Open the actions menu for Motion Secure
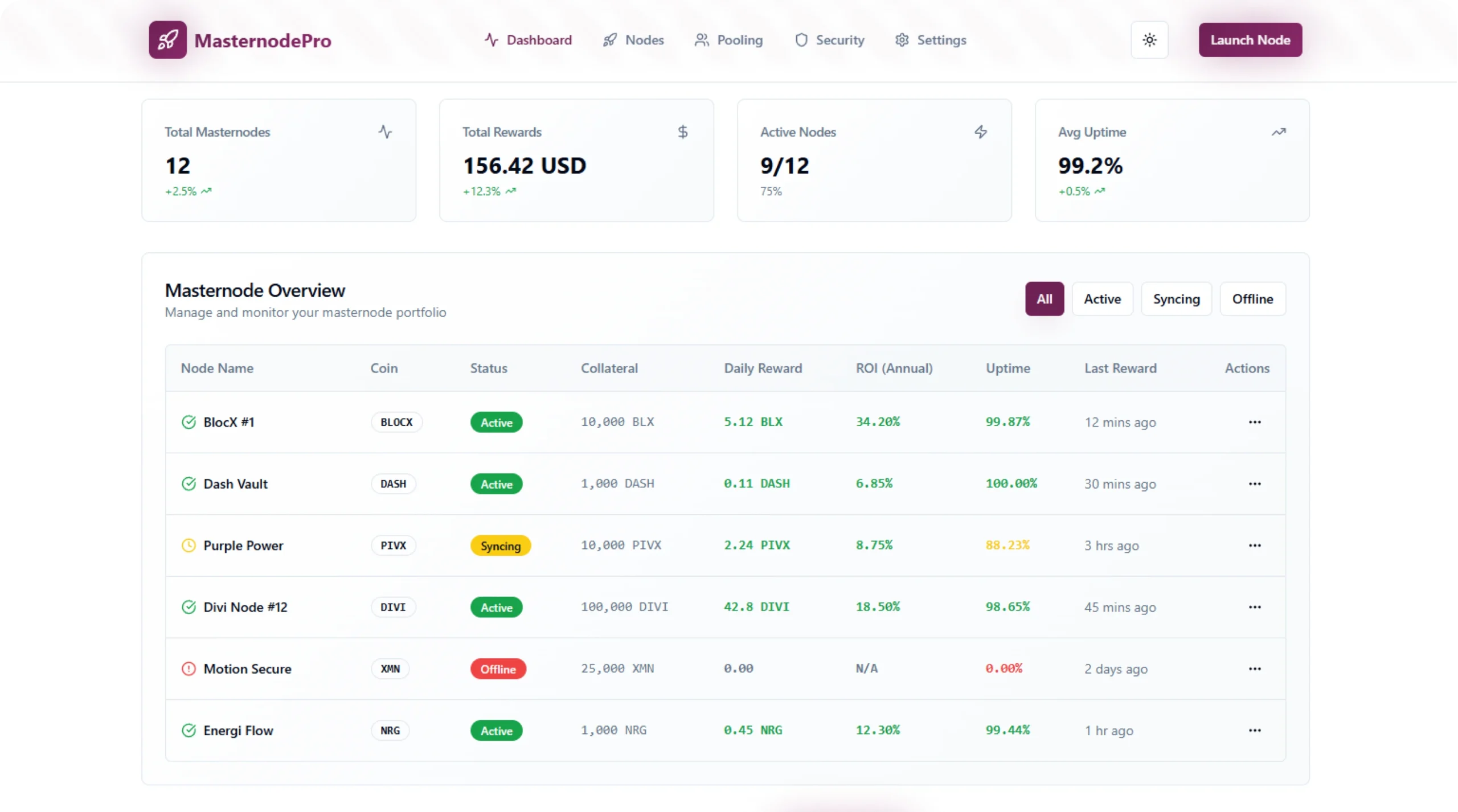The image size is (1458, 812). [x=1255, y=669]
